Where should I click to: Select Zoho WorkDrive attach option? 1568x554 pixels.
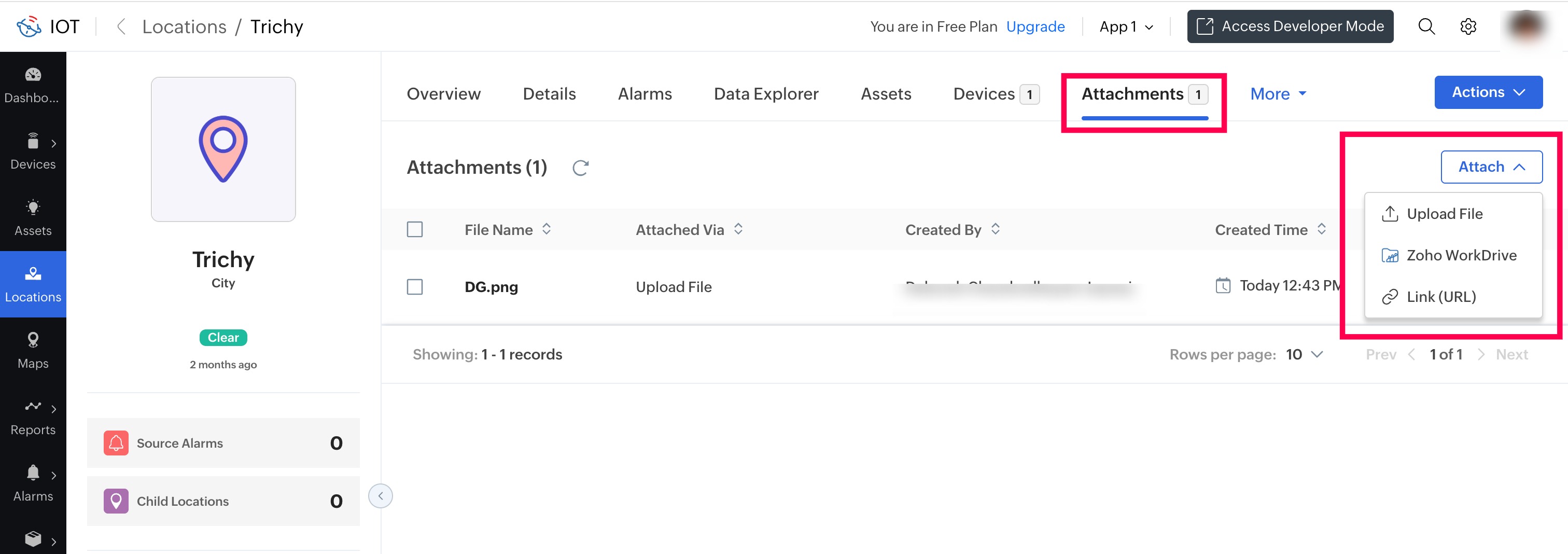point(1460,255)
